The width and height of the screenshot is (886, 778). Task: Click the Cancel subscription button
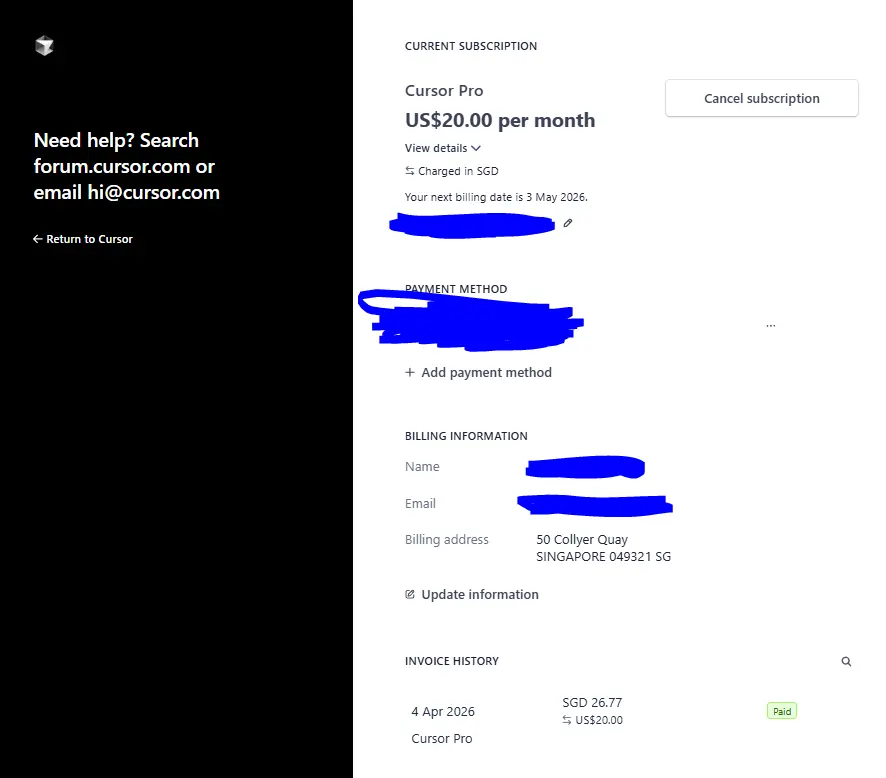pos(762,98)
